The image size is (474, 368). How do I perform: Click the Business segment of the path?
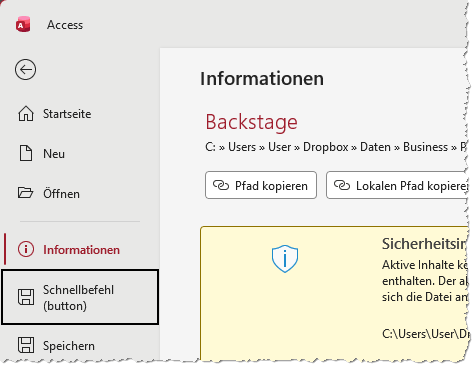tap(425, 147)
